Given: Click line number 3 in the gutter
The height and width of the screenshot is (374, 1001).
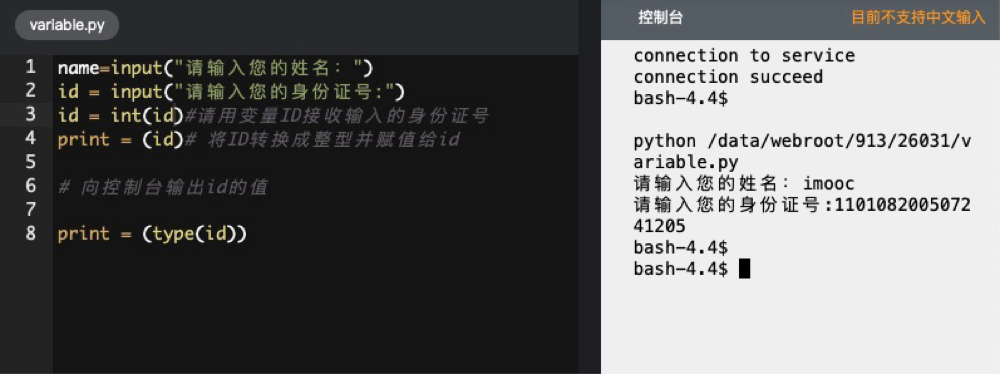Looking at the screenshot, I should [x=30, y=114].
